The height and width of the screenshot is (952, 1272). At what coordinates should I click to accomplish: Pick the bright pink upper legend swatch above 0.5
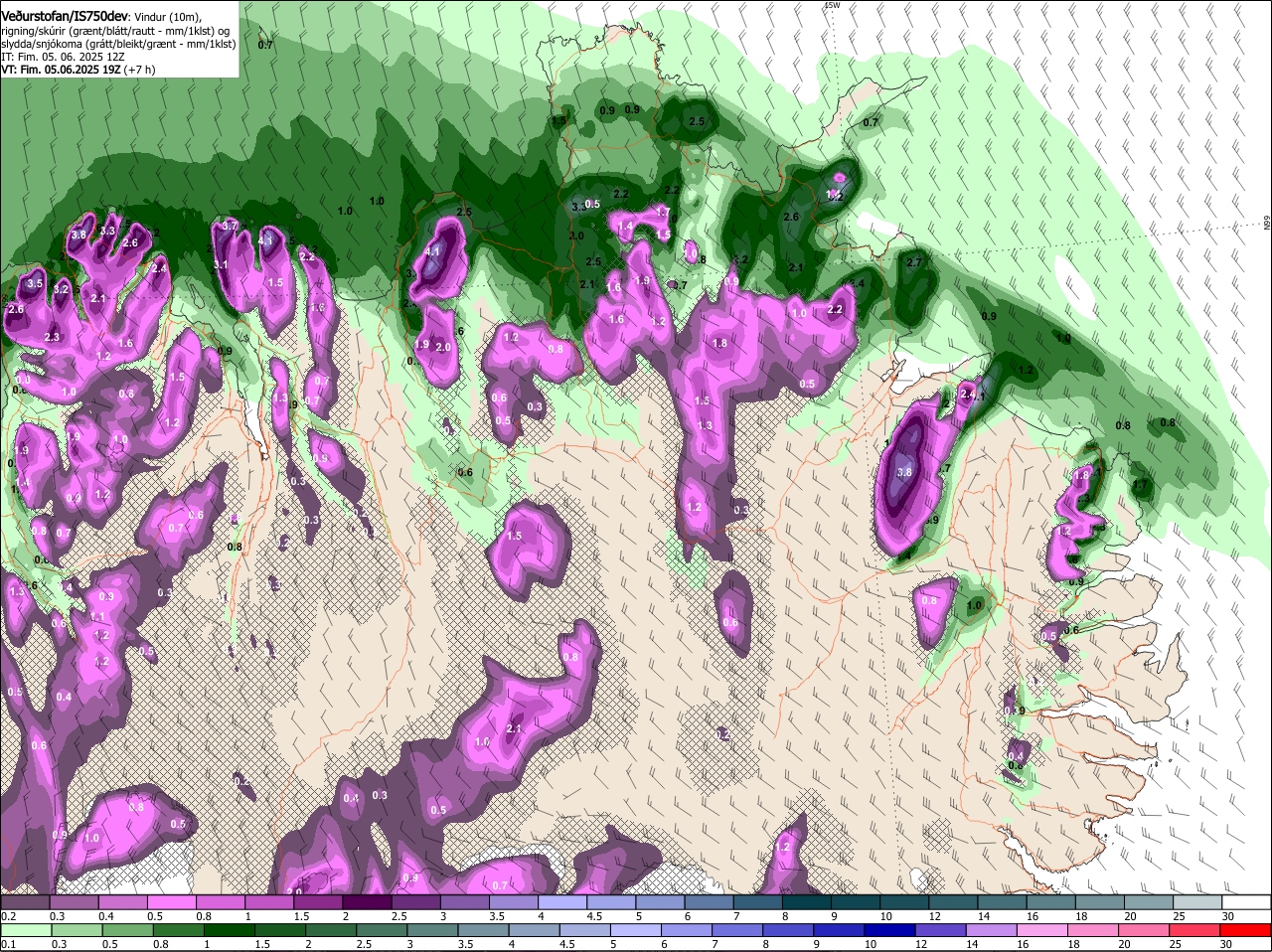pyautogui.click(x=171, y=902)
